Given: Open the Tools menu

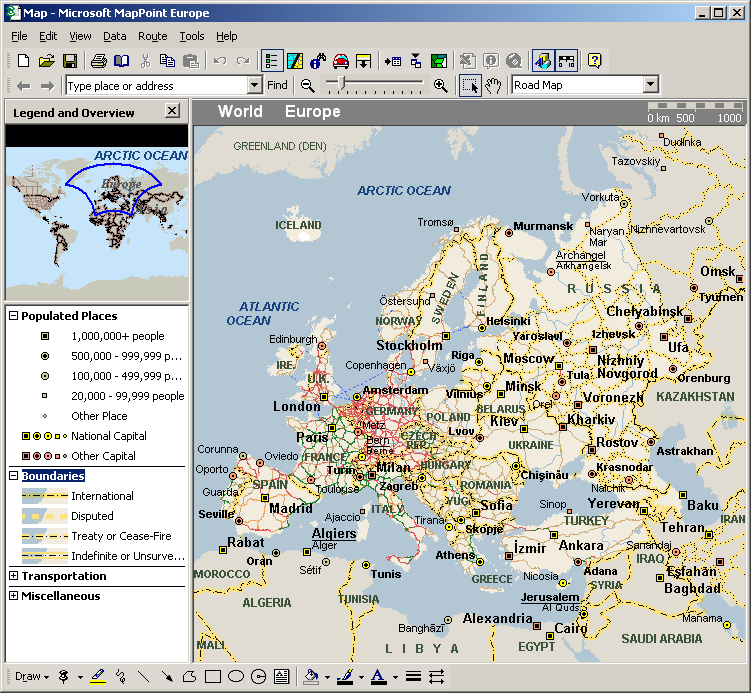Looking at the screenshot, I should [x=192, y=36].
